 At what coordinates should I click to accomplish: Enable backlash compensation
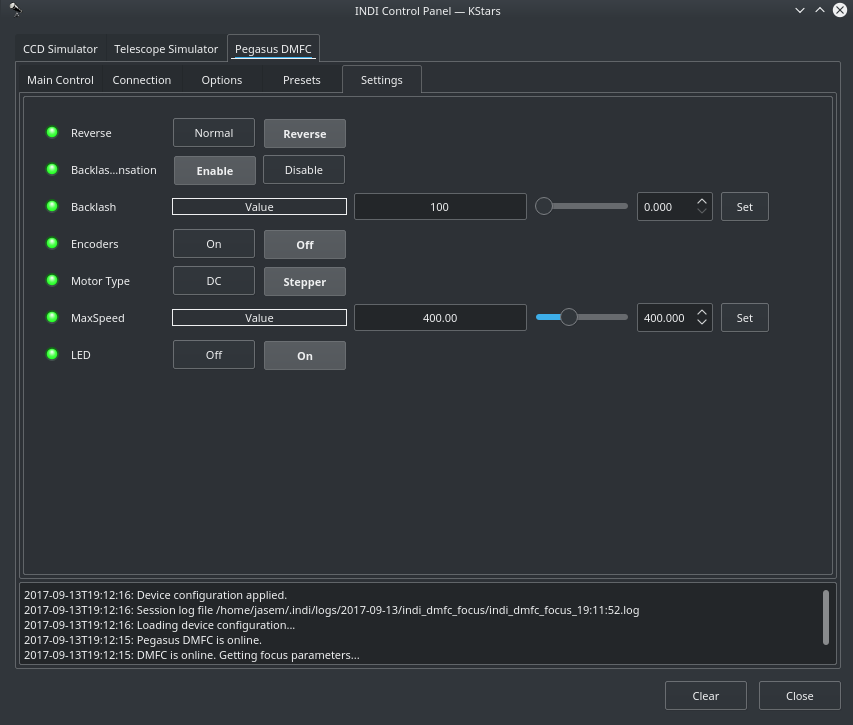coord(215,170)
